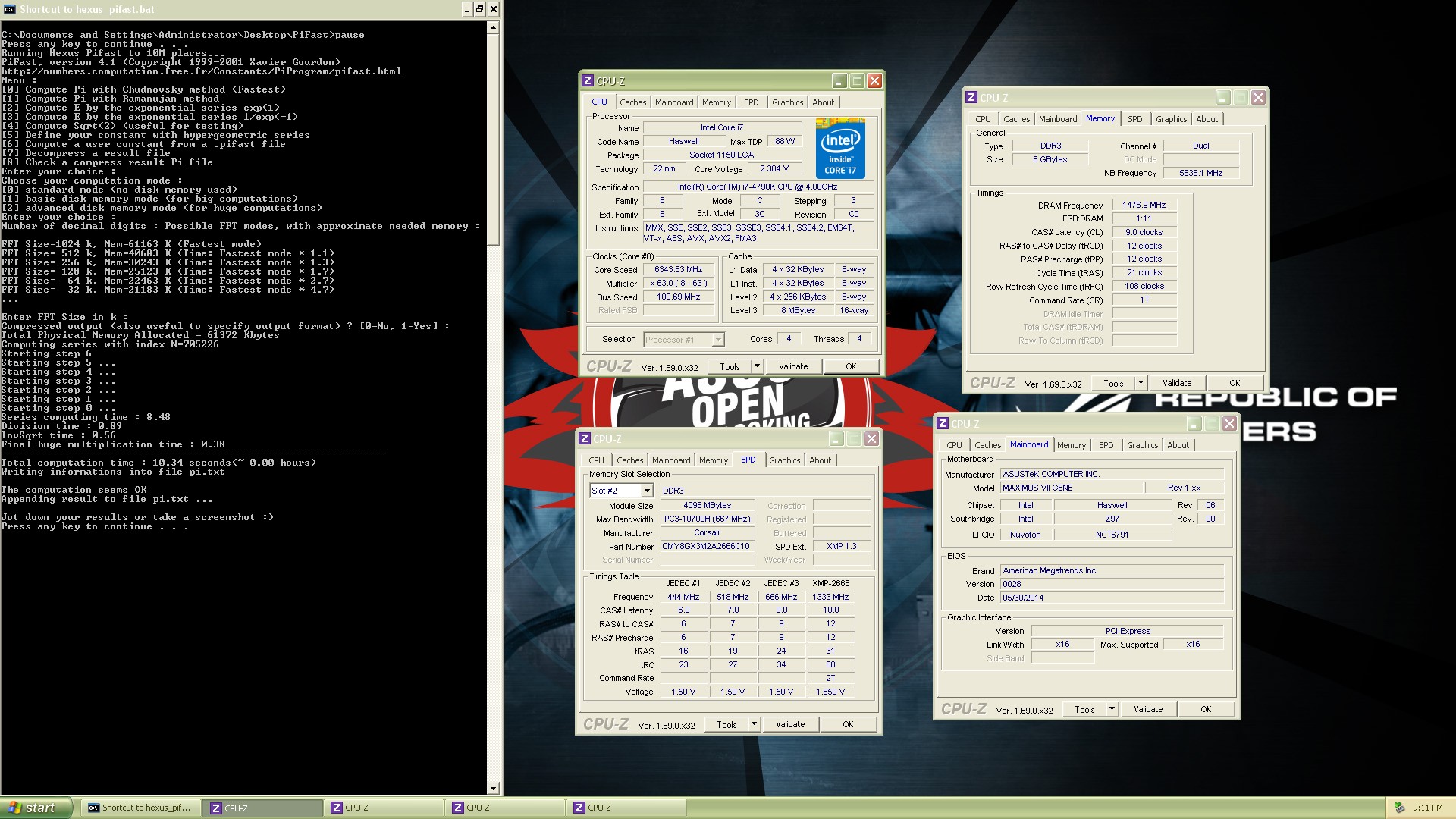Click Tools button in Mainboard window
This screenshot has height=819, width=1456.
point(1084,709)
